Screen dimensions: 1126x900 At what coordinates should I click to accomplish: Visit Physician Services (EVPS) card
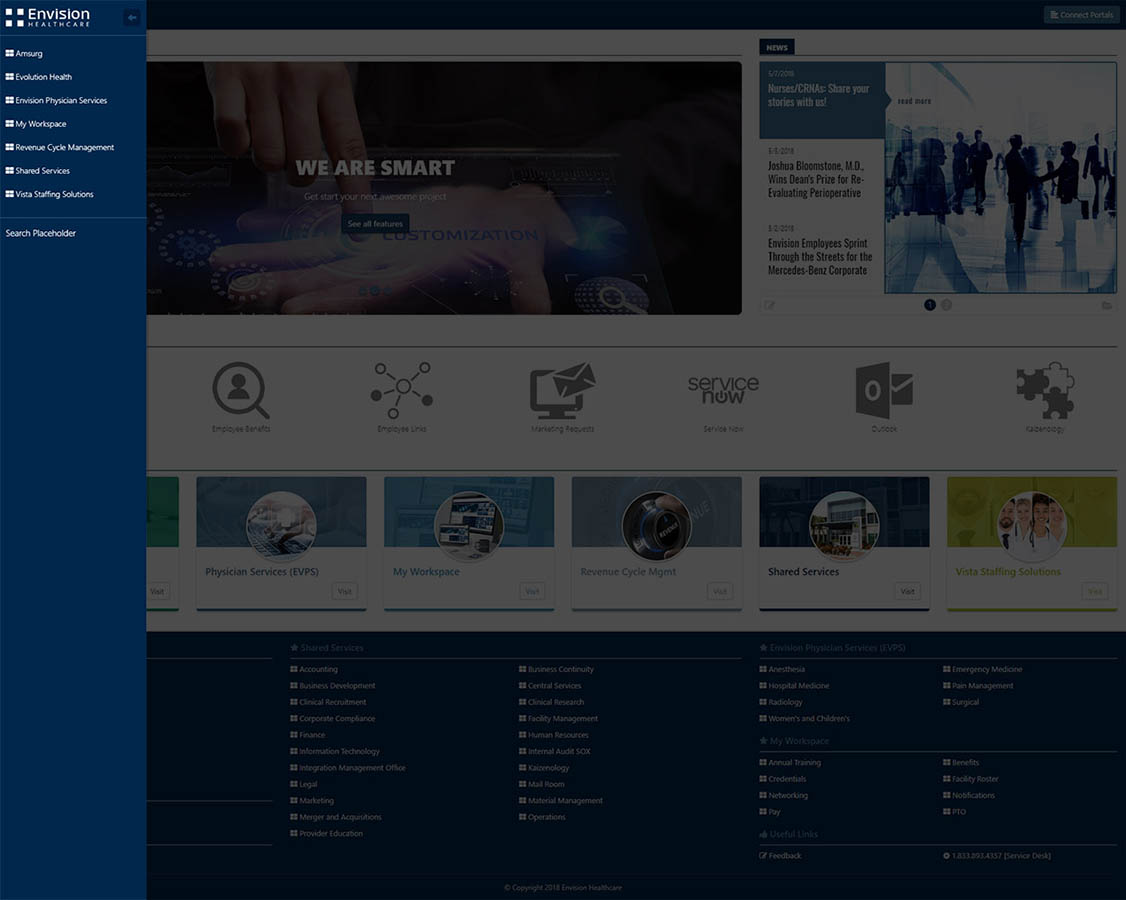[x=345, y=591]
